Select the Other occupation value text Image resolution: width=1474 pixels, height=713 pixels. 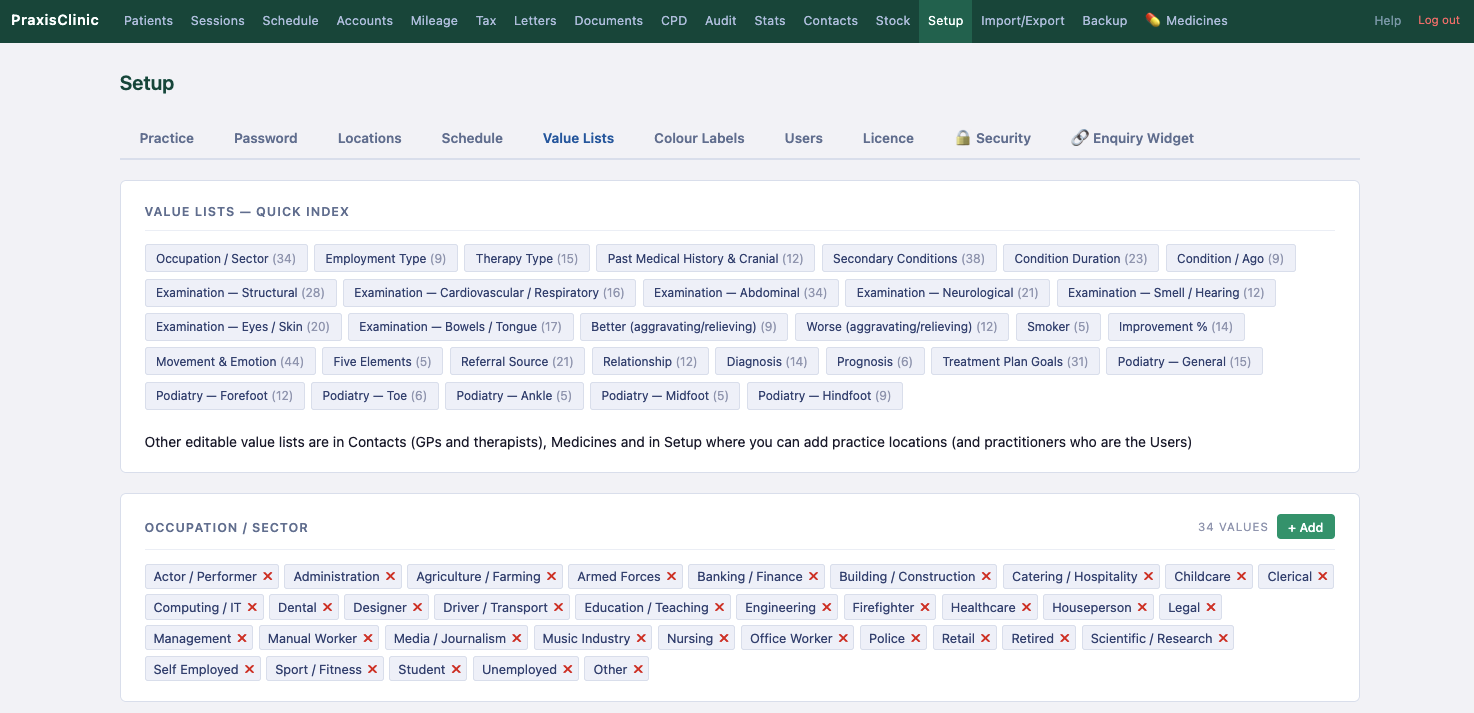(x=610, y=670)
